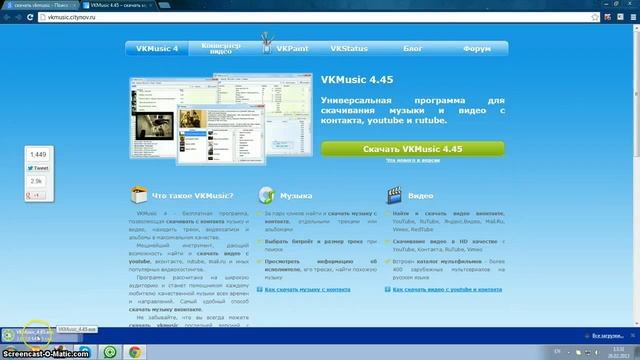
Task: Click the VKMusic download item in download bar
Action: click(41, 336)
